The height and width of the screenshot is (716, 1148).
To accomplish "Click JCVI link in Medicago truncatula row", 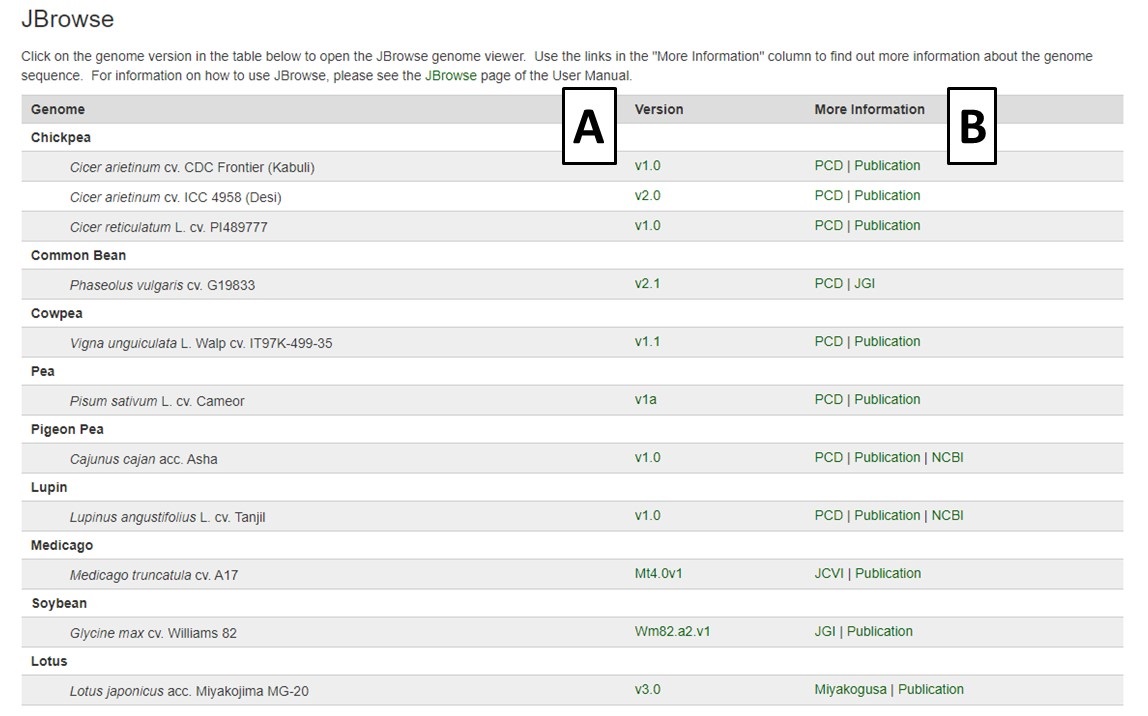I will [x=829, y=573].
